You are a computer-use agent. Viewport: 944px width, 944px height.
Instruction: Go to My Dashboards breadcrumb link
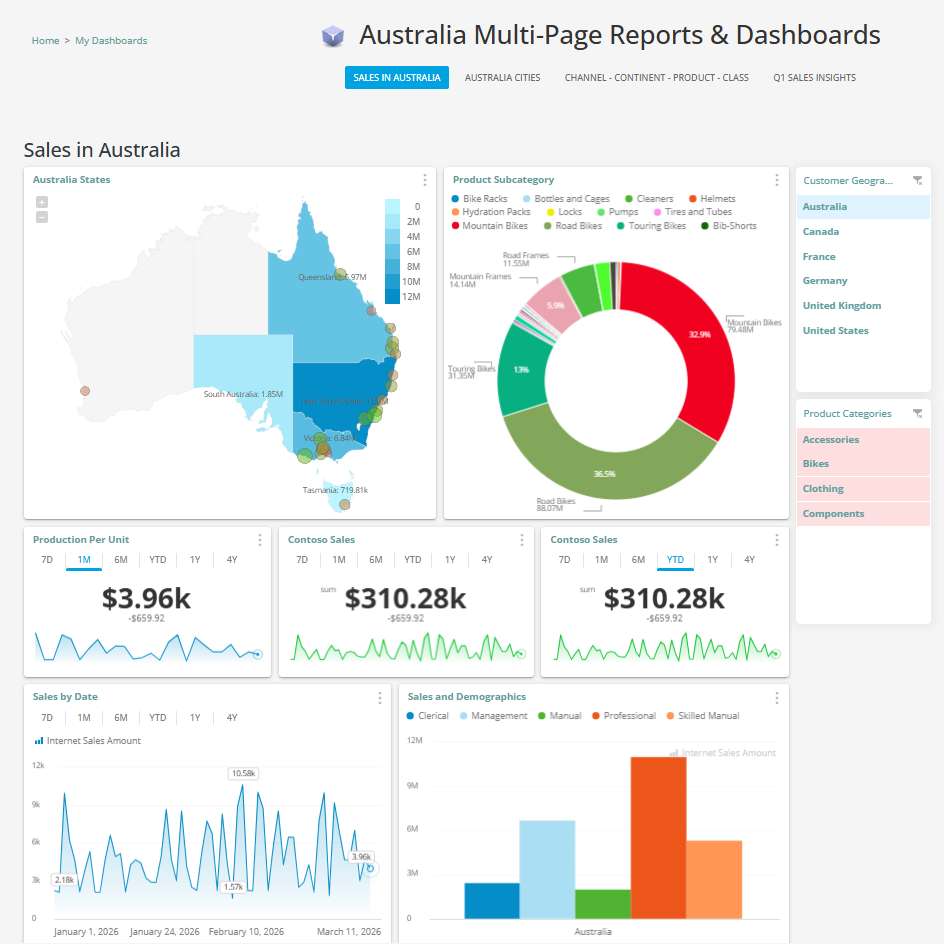tap(111, 41)
